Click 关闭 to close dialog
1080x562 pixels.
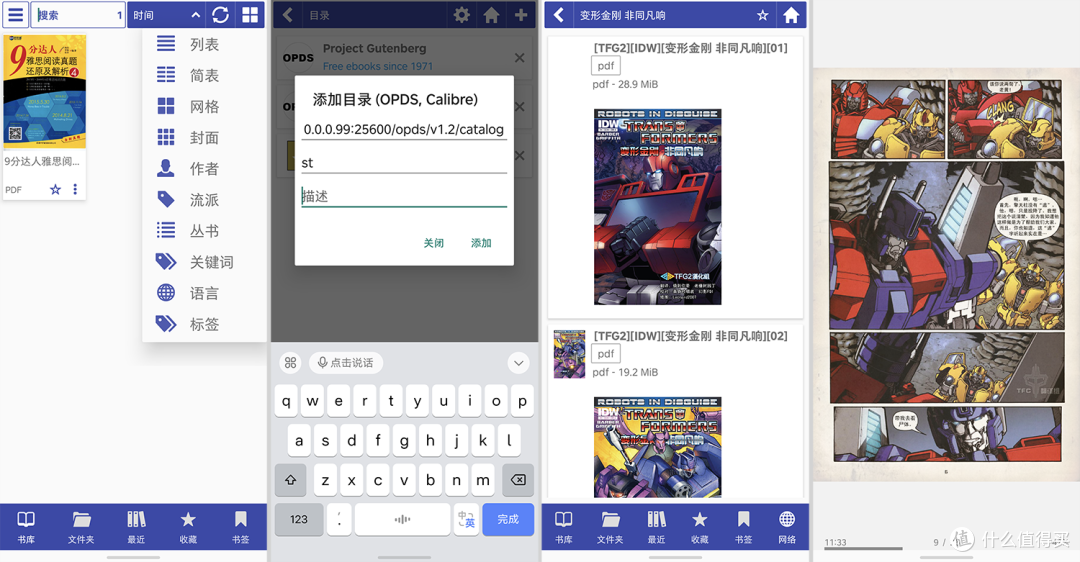pos(433,243)
